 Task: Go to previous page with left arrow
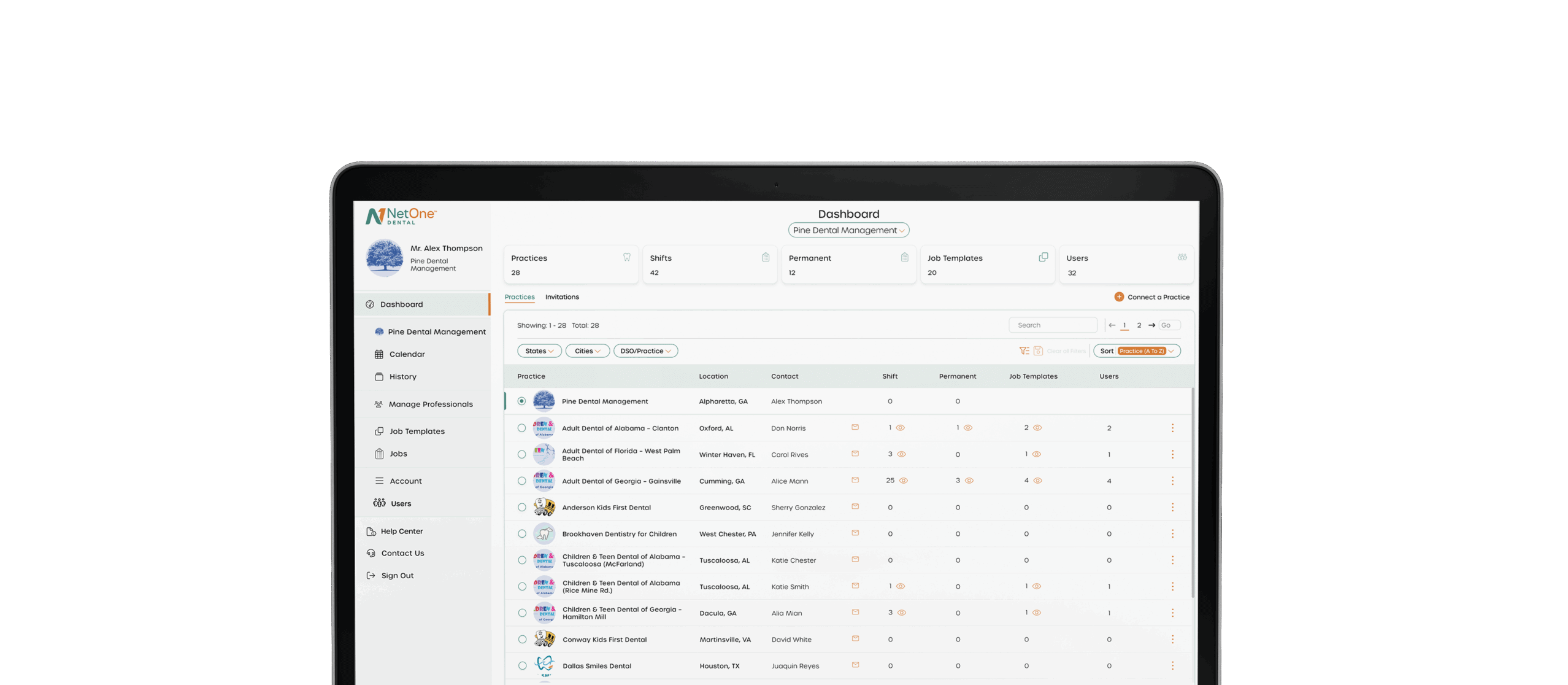point(1112,325)
